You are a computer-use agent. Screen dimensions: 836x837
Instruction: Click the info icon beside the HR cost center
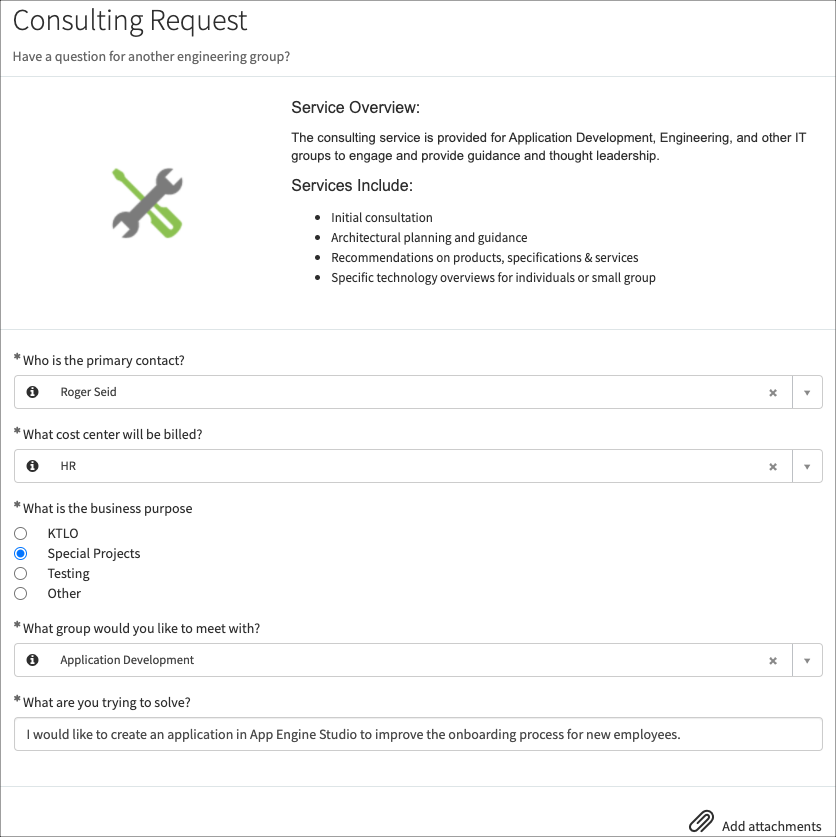coord(32,466)
